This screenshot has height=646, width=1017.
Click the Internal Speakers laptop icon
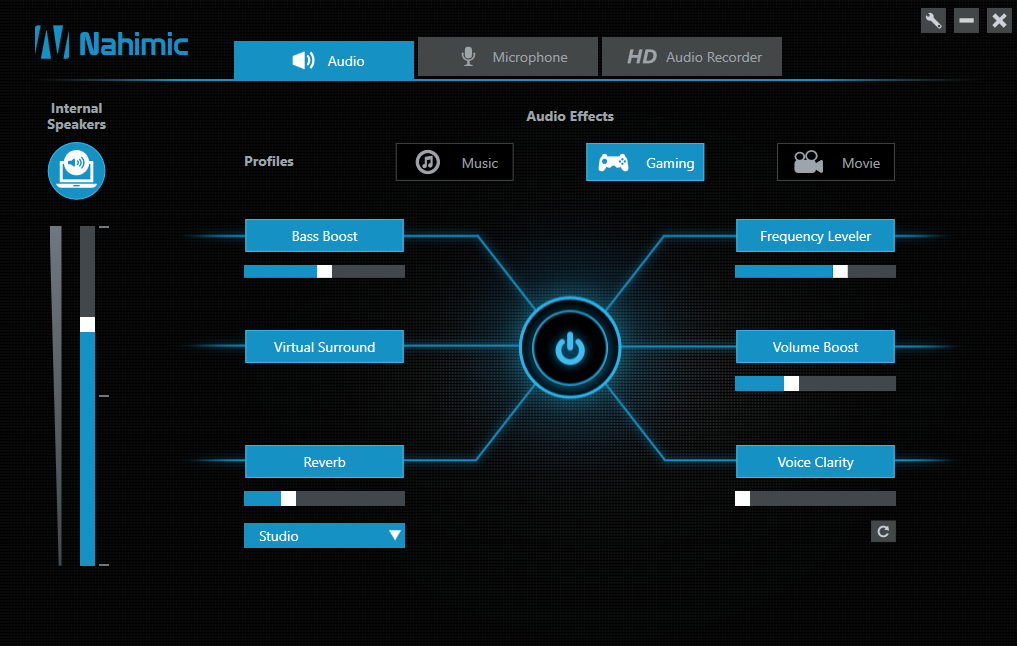(x=77, y=171)
